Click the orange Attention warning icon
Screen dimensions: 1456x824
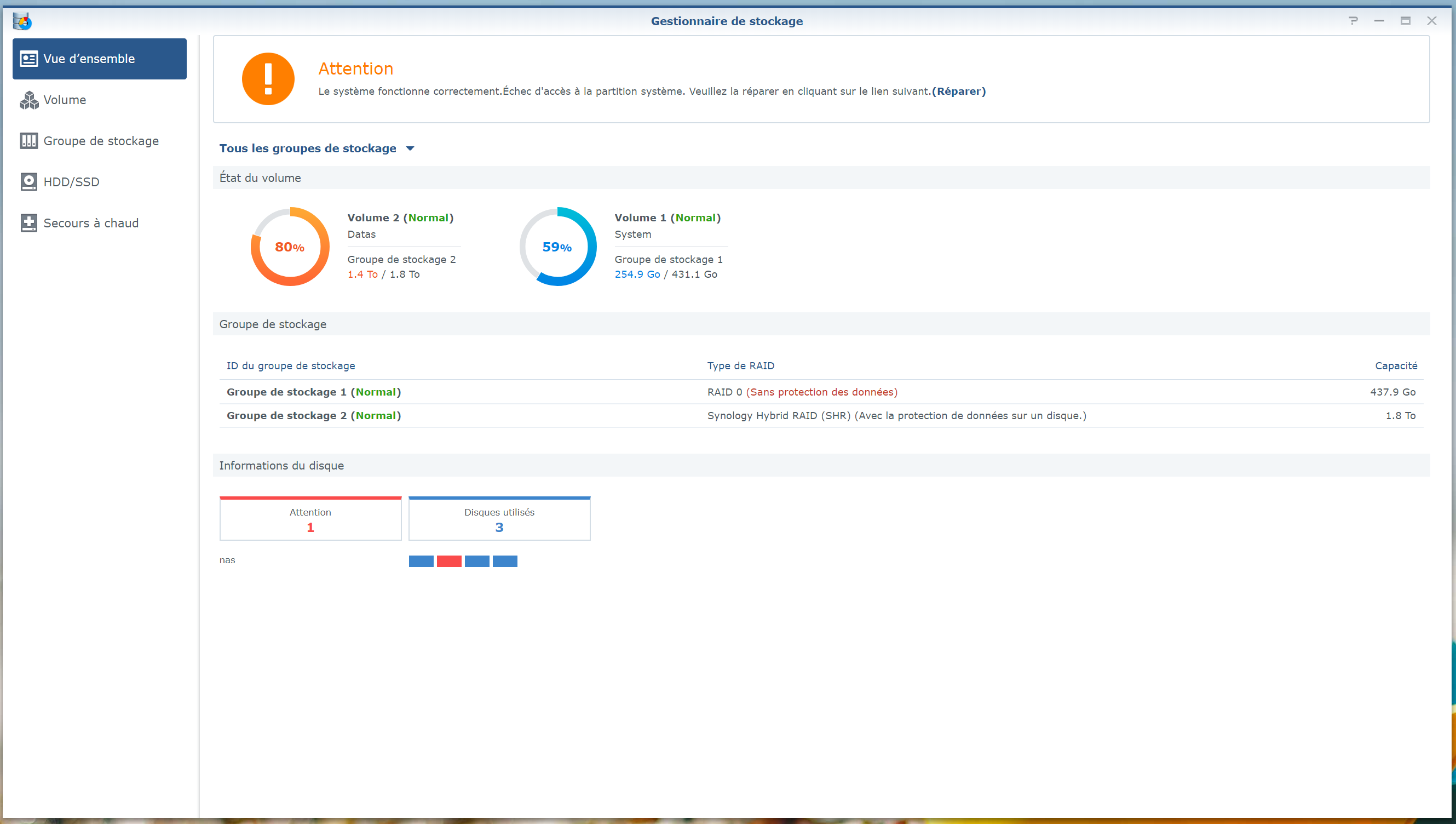[x=268, y=79]
